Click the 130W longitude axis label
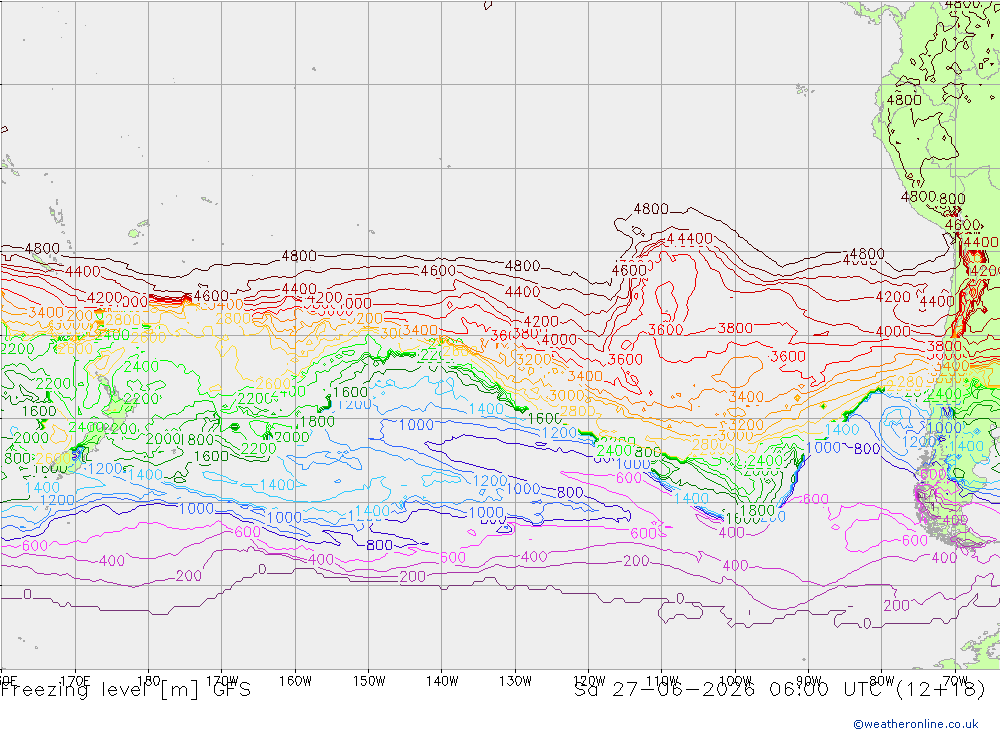 [515, 681]
